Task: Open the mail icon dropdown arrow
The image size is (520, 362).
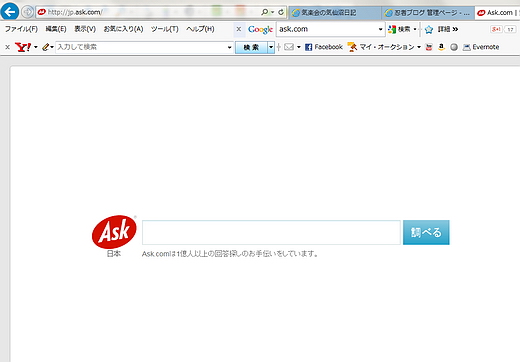Action: point(298,47)
